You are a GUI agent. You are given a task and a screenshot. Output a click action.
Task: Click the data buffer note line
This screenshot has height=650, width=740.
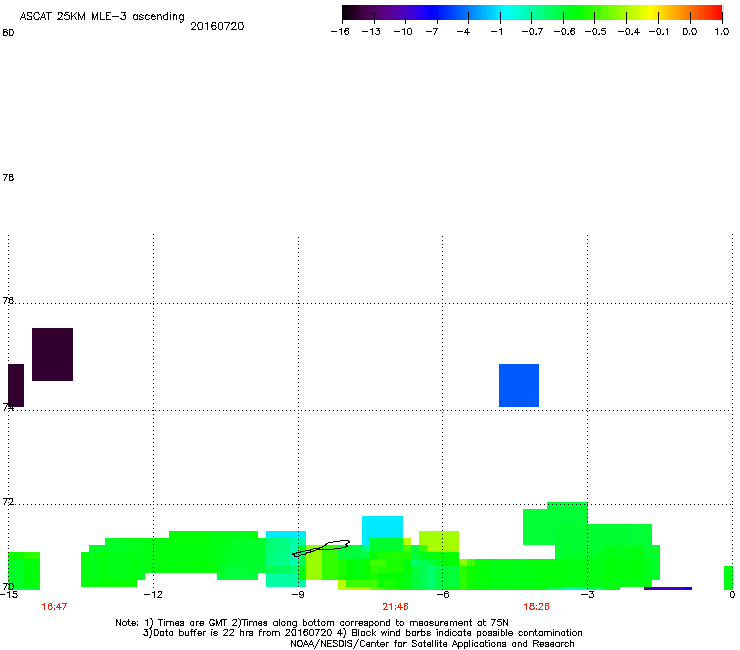click(x=362, y=633)
